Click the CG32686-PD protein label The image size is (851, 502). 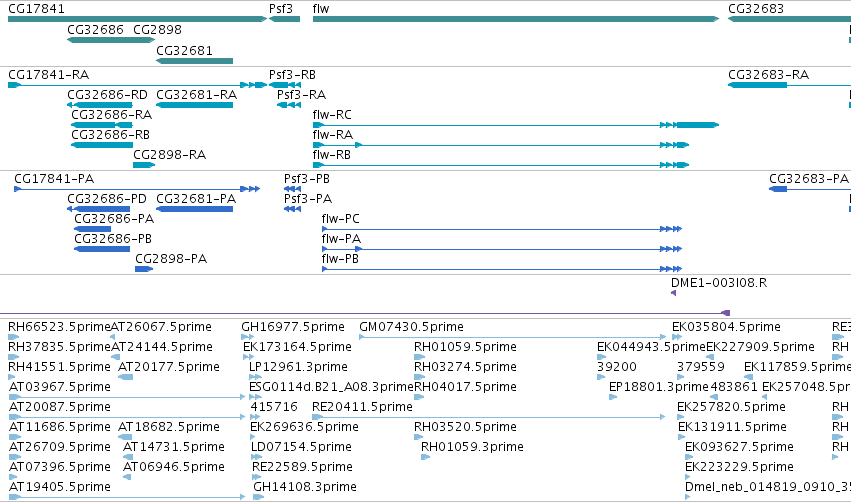(x=107, y=199)
